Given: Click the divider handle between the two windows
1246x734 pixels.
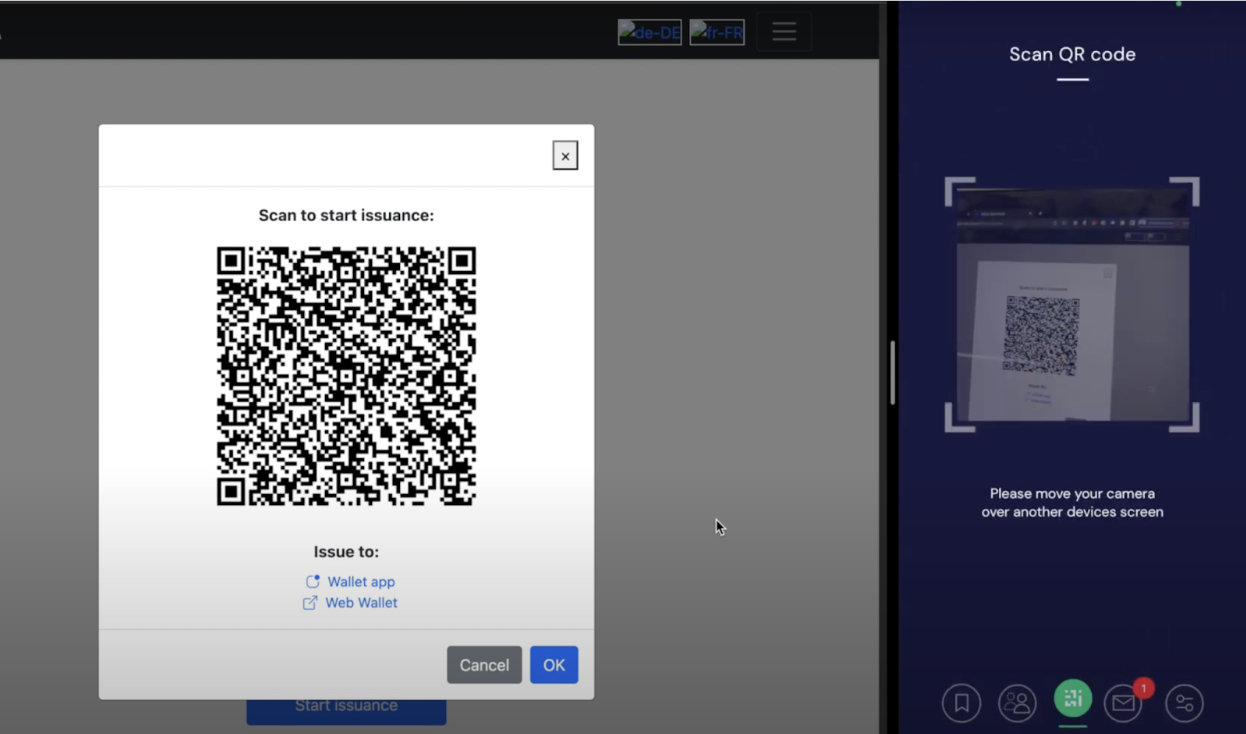Looking at the screenshot, I should pos(892,373).
